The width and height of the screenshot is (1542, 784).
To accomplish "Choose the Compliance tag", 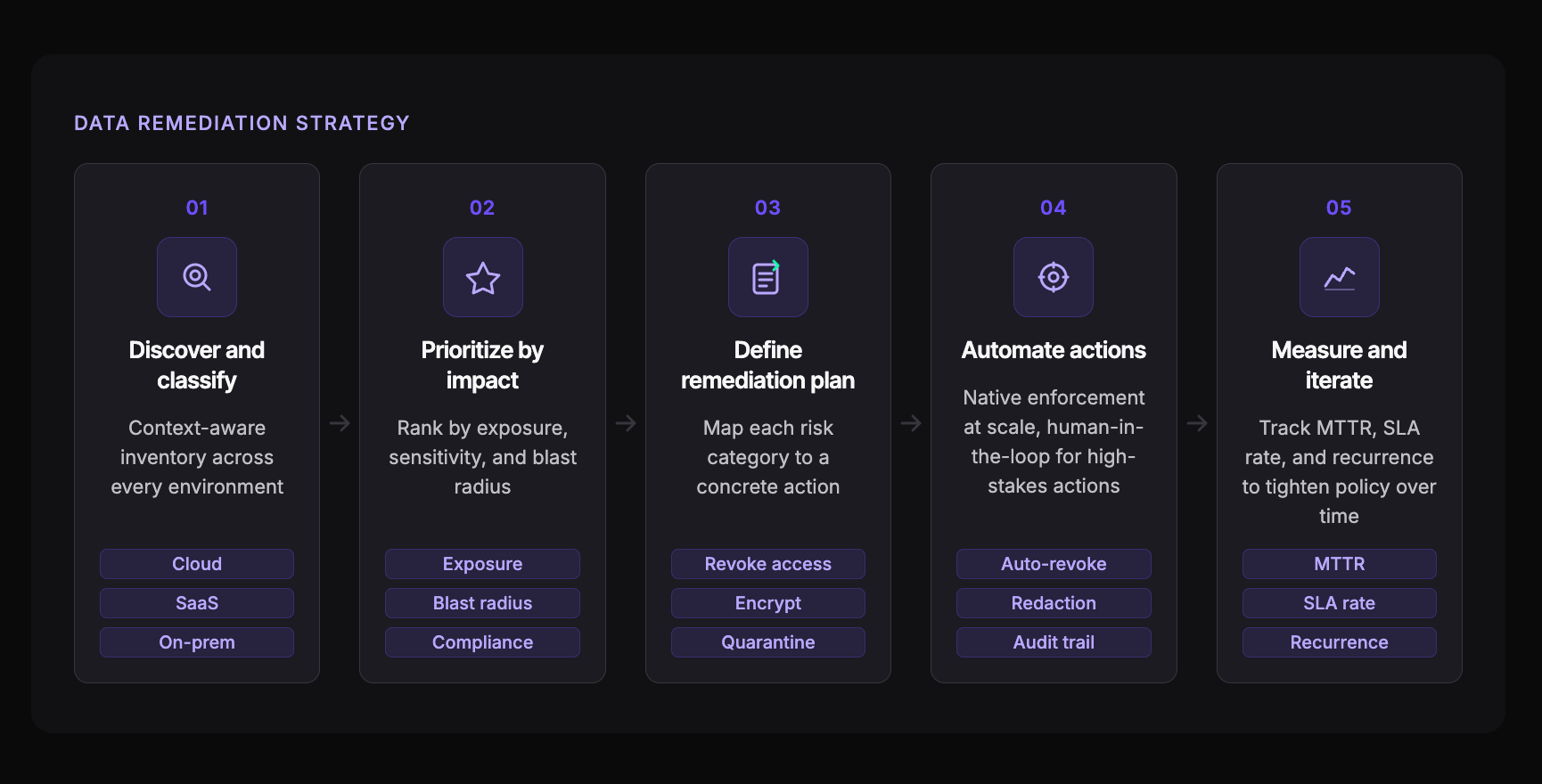I will [483, 642].
